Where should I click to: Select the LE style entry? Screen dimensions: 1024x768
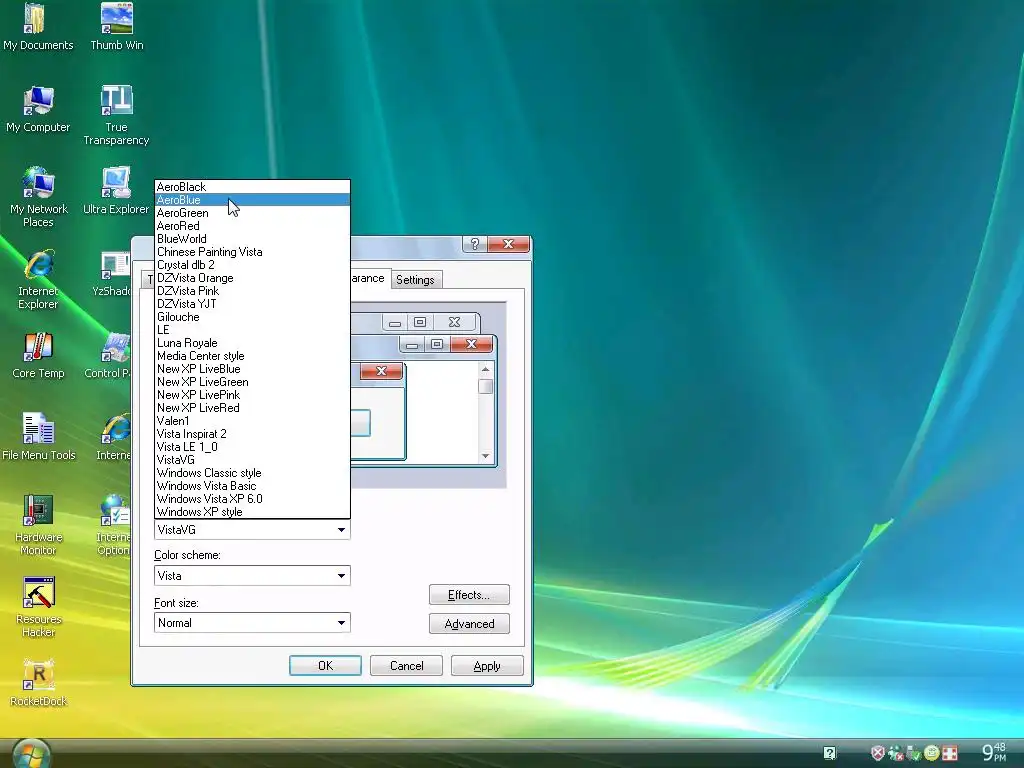252,330
